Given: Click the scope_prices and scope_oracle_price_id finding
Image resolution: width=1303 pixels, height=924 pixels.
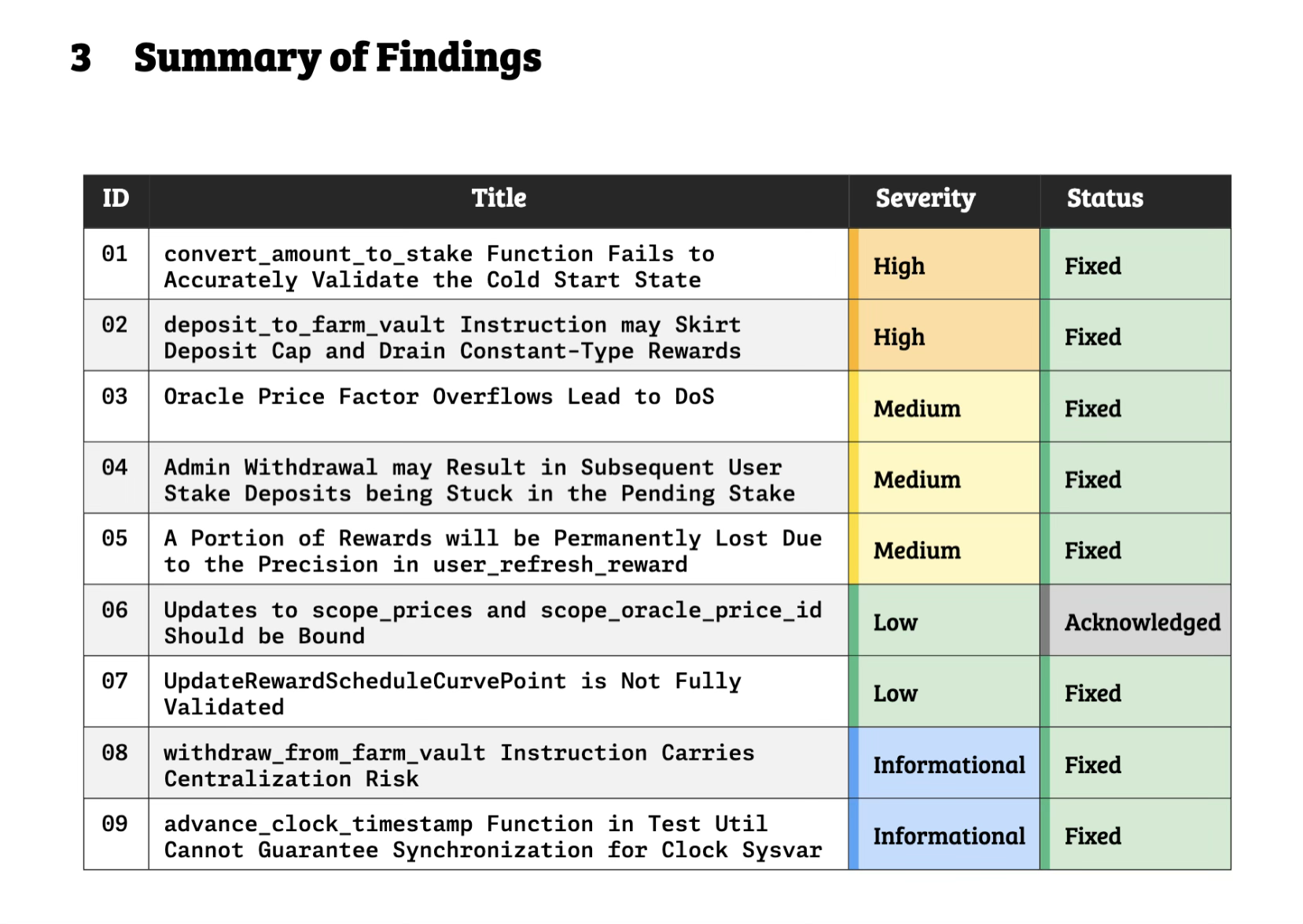Looking at the screenshot, I should click(x=492, y=623).
